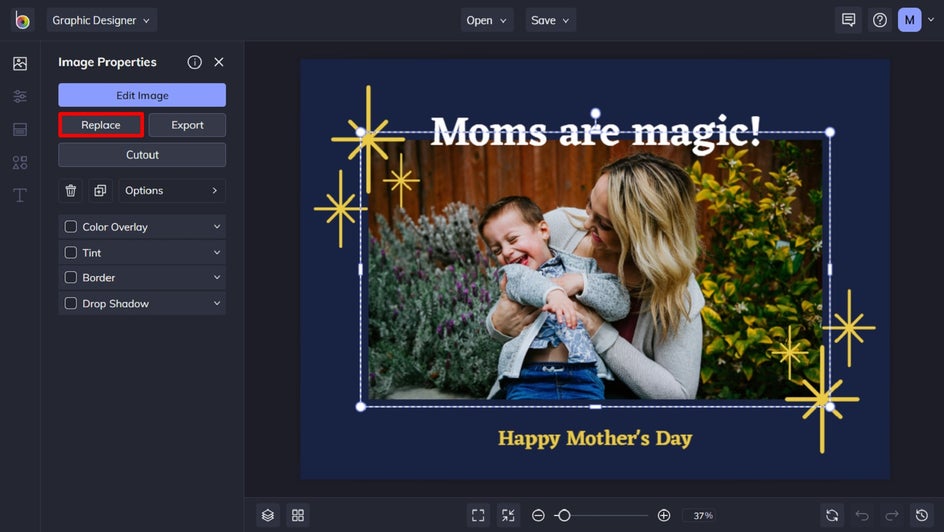Click the undo arrow icon
Image resolution: width=944 pixels, height=532 pixels.
[862, 515]
